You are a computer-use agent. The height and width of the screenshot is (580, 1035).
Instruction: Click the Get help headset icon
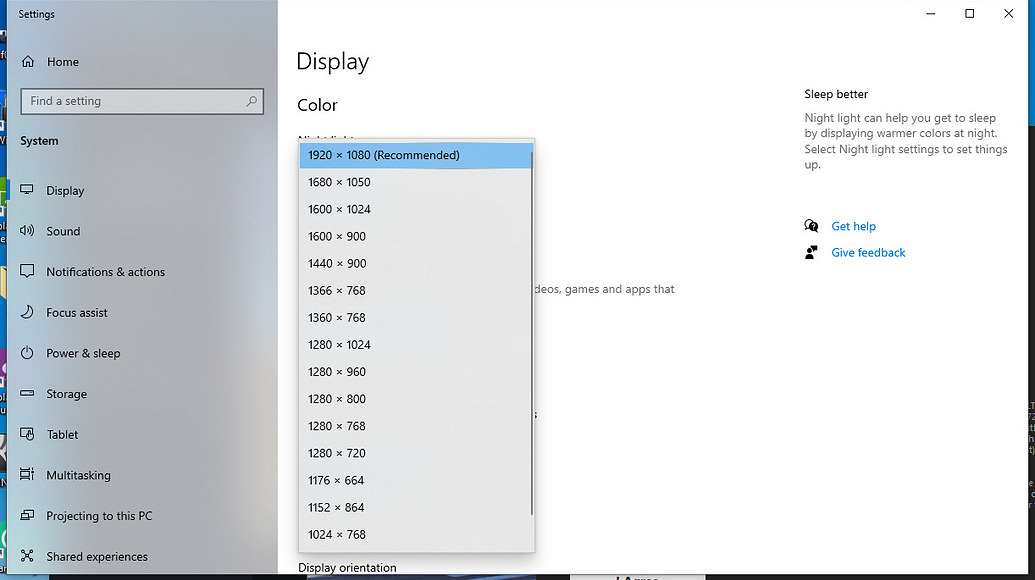[x=812, y=226]
